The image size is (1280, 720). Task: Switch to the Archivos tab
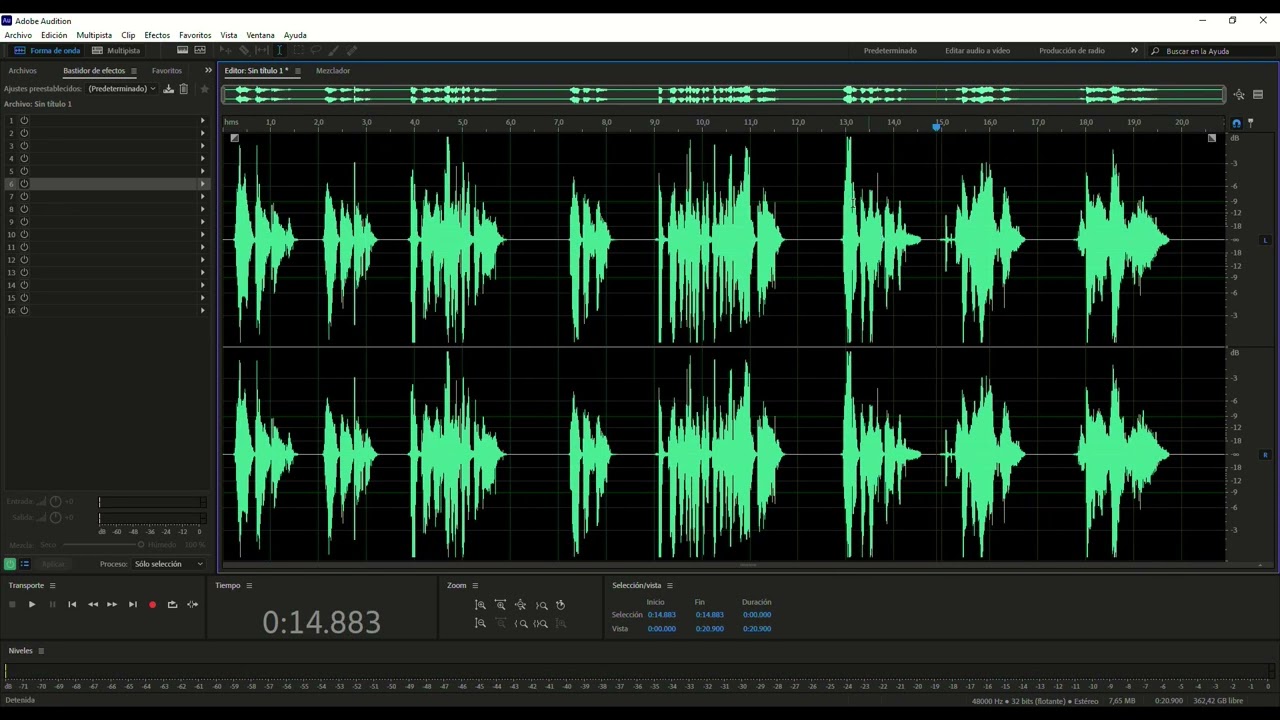tap(22, 71)
